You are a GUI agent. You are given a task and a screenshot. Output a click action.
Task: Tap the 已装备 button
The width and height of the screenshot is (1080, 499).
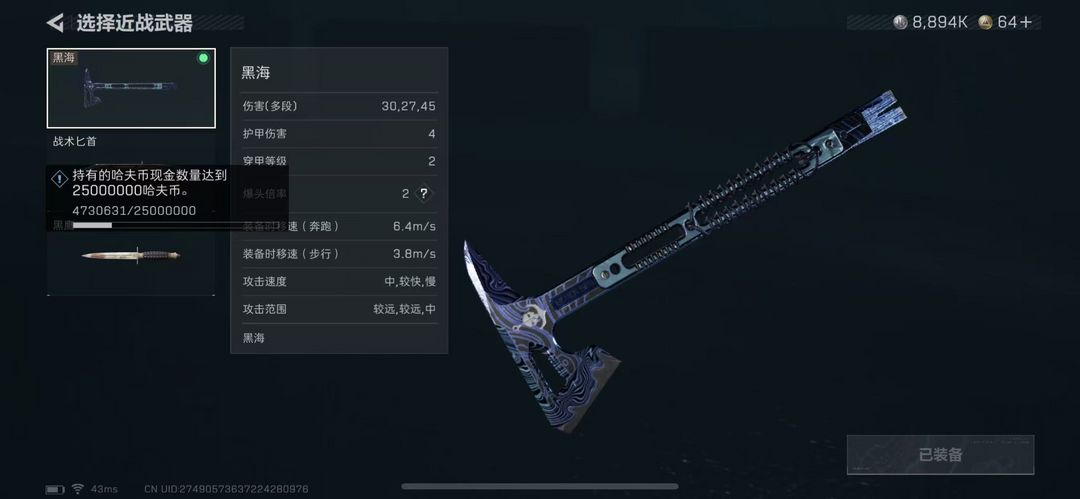pyautogui.click(x=940, y=455)
